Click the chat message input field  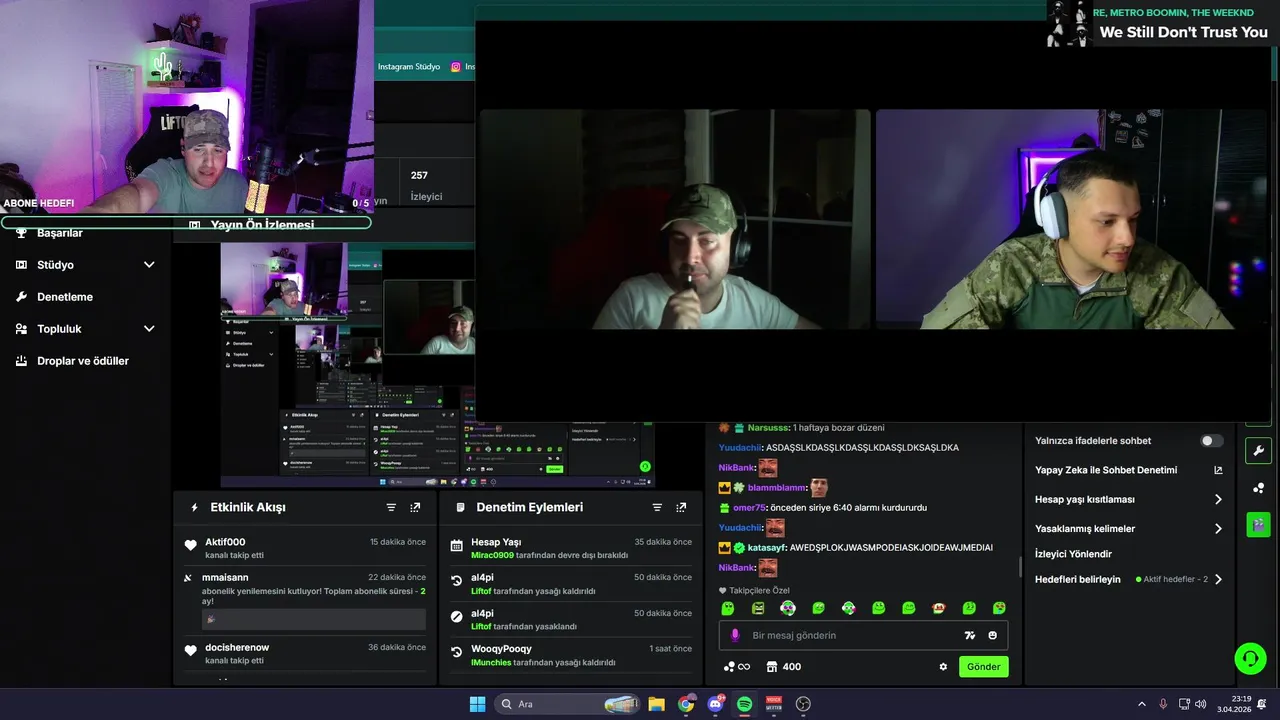863,635
